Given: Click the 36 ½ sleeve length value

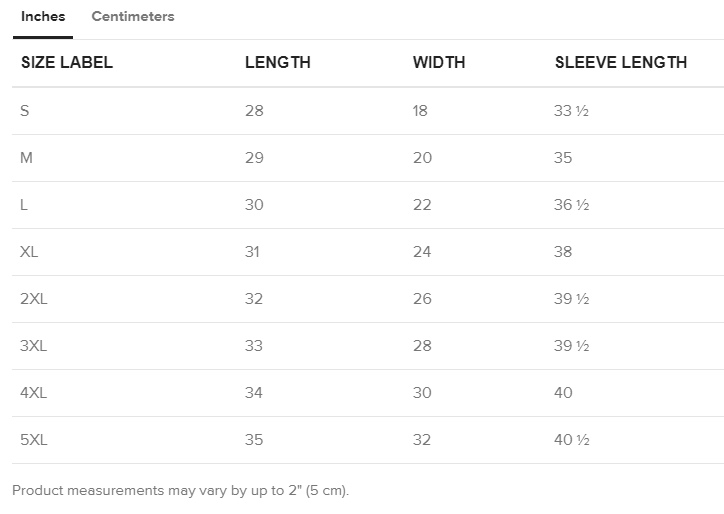Looking at the screenshot, I should (571, 205).
